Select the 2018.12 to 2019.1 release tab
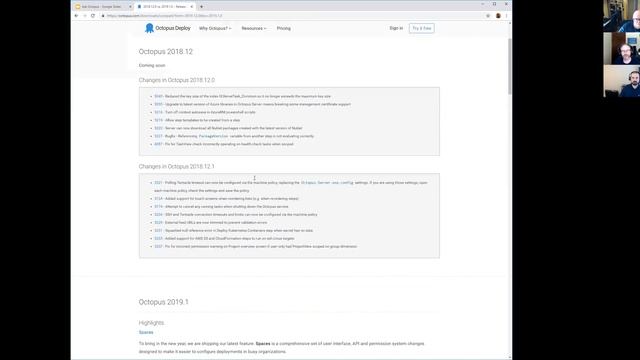The height and width of the screenshot is (360, 640). coord(164,7)
